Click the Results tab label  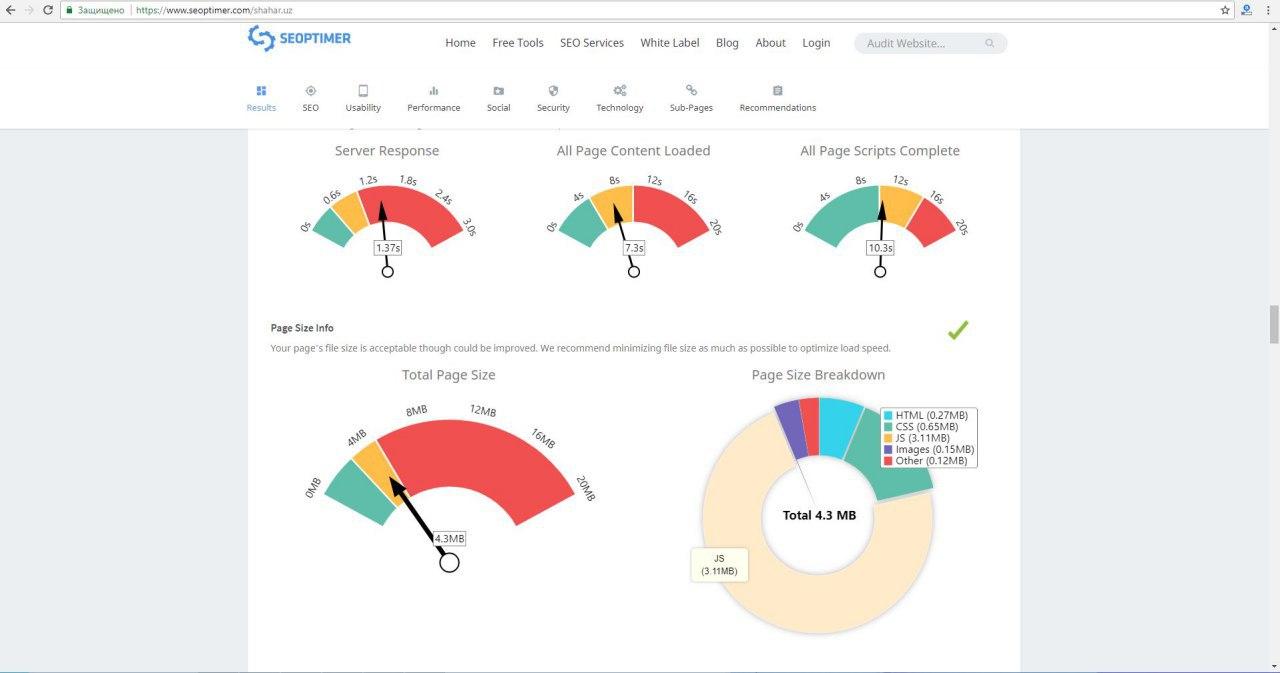click(261, 108)
